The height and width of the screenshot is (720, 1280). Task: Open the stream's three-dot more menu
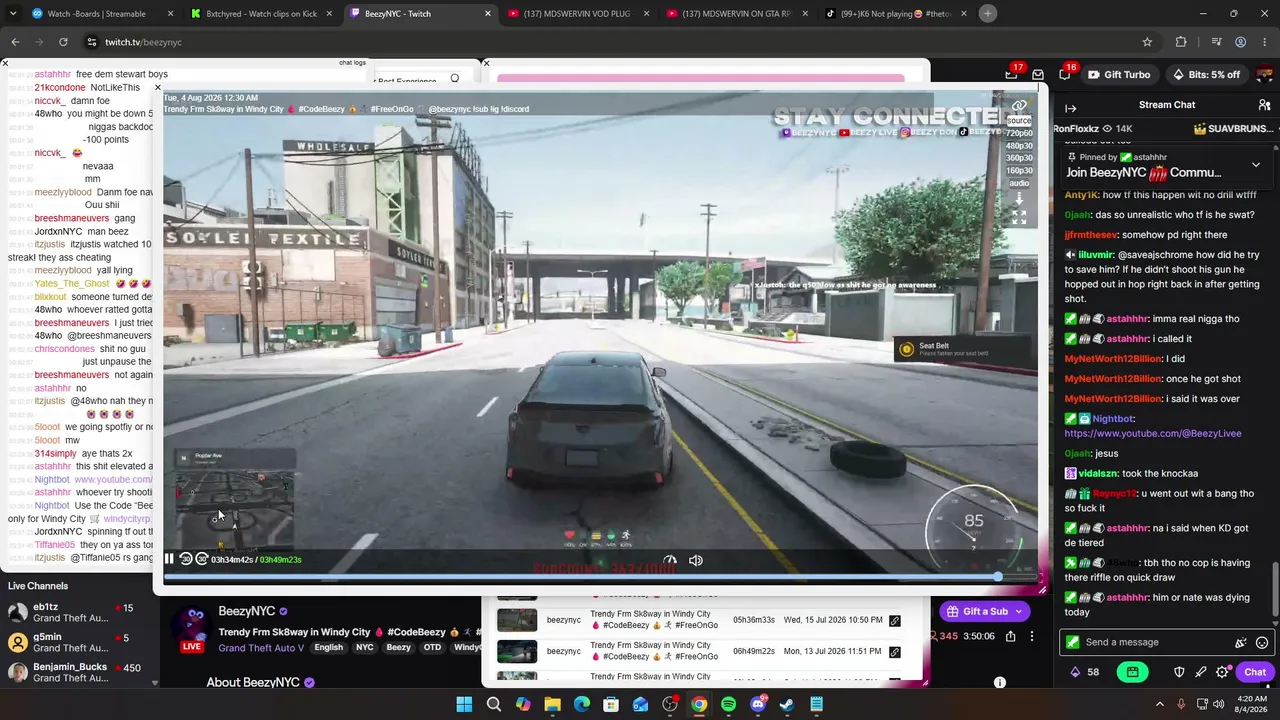point(1032,636)
